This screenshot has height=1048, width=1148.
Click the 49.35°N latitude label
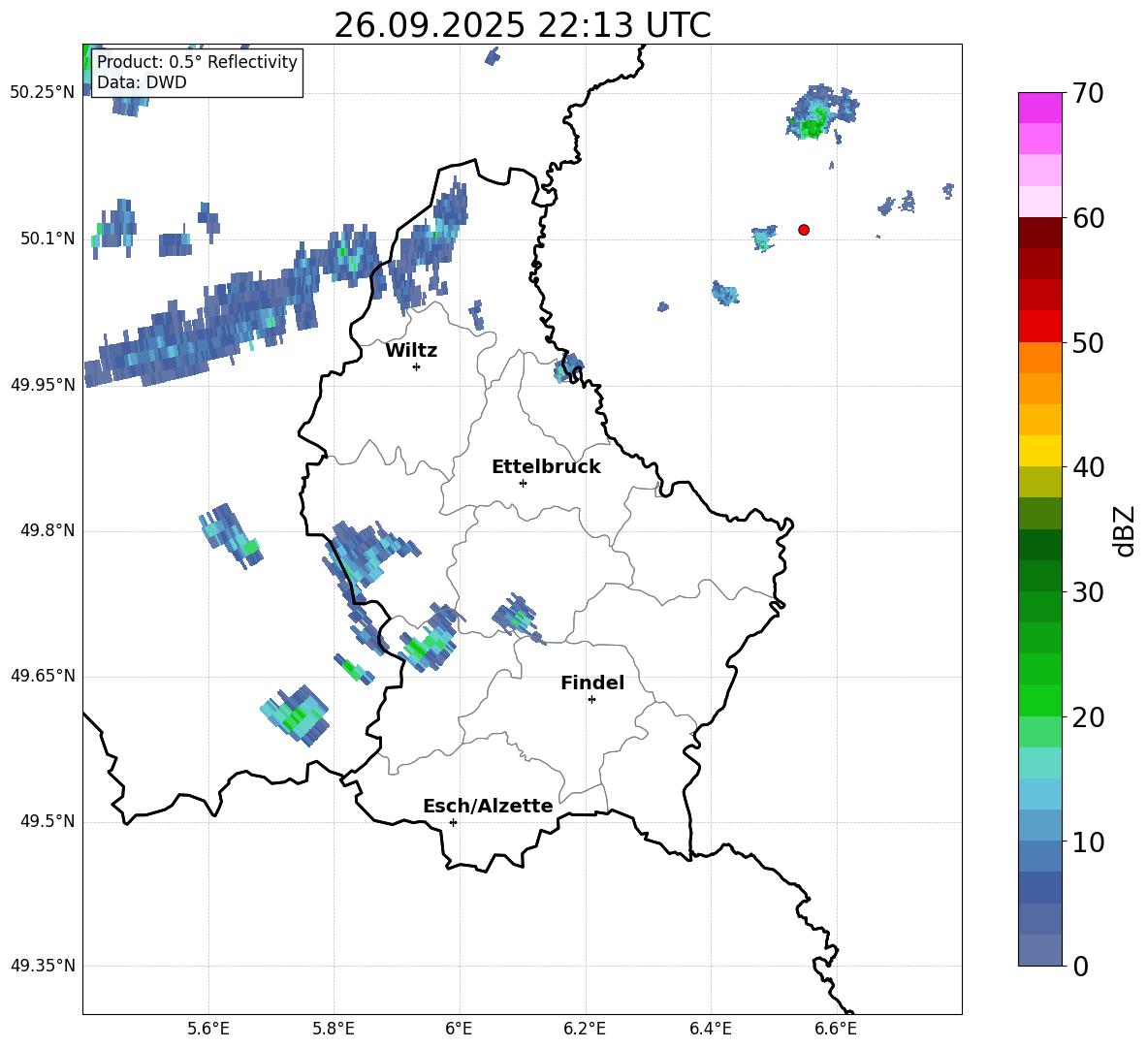43,966
